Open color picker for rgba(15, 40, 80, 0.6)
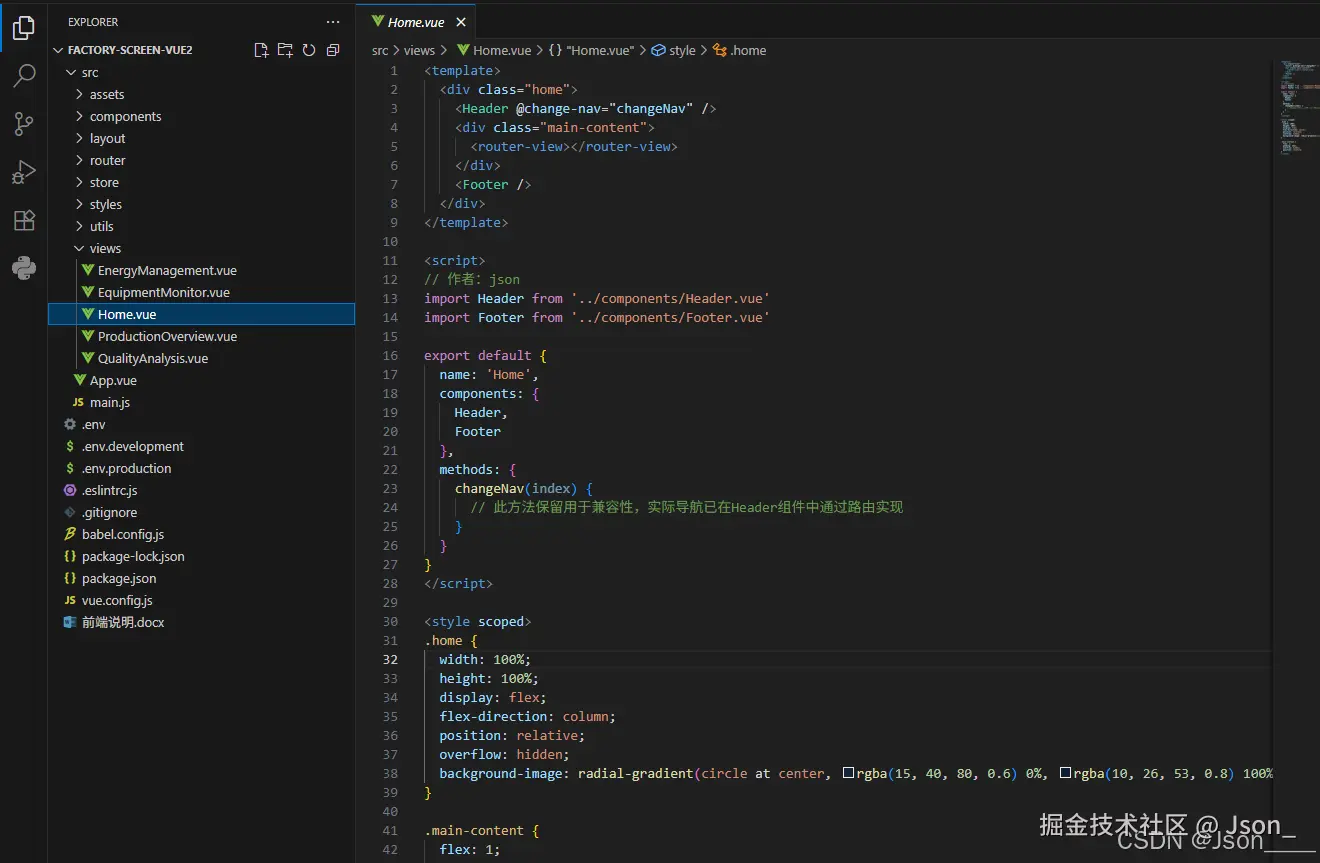This screenshot has height=863, width=1320. pyautogui.click(x=848, y=773)
